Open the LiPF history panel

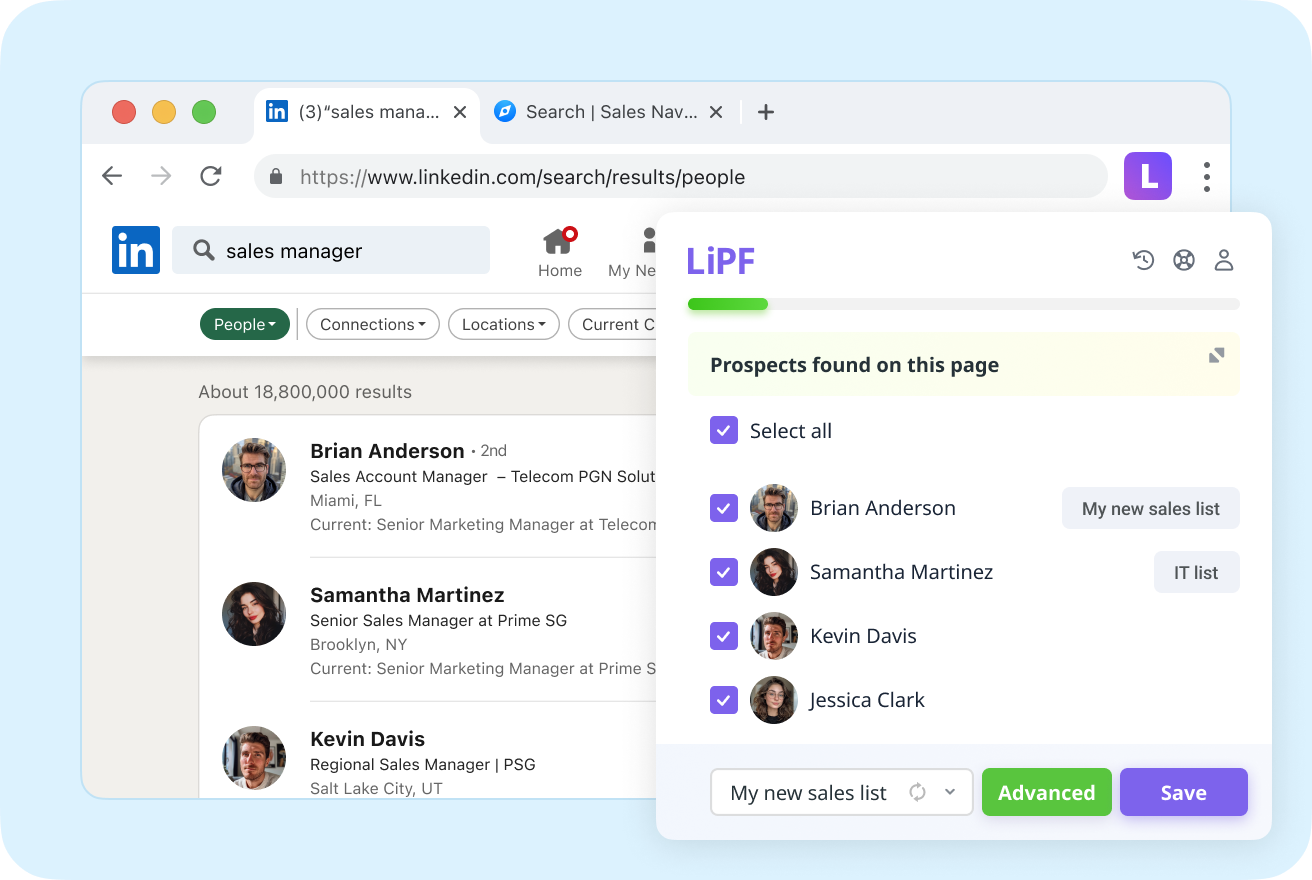(x=1143, y=259)
